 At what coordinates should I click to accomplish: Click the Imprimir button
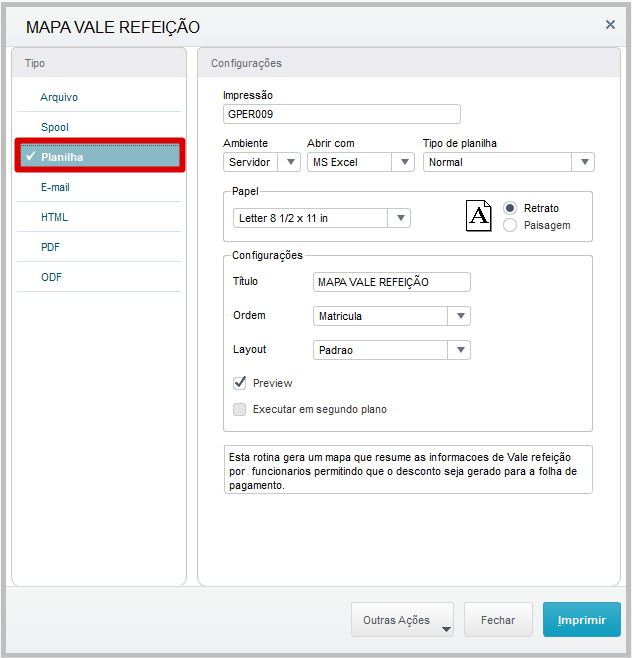click(582, 620)
